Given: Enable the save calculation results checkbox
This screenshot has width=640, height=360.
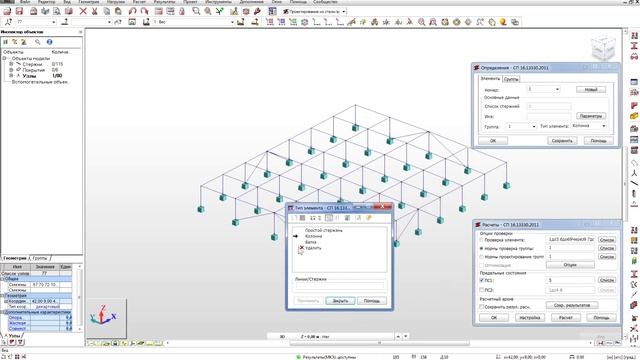Looking at the screenshot, I should [x=482, y=306].
